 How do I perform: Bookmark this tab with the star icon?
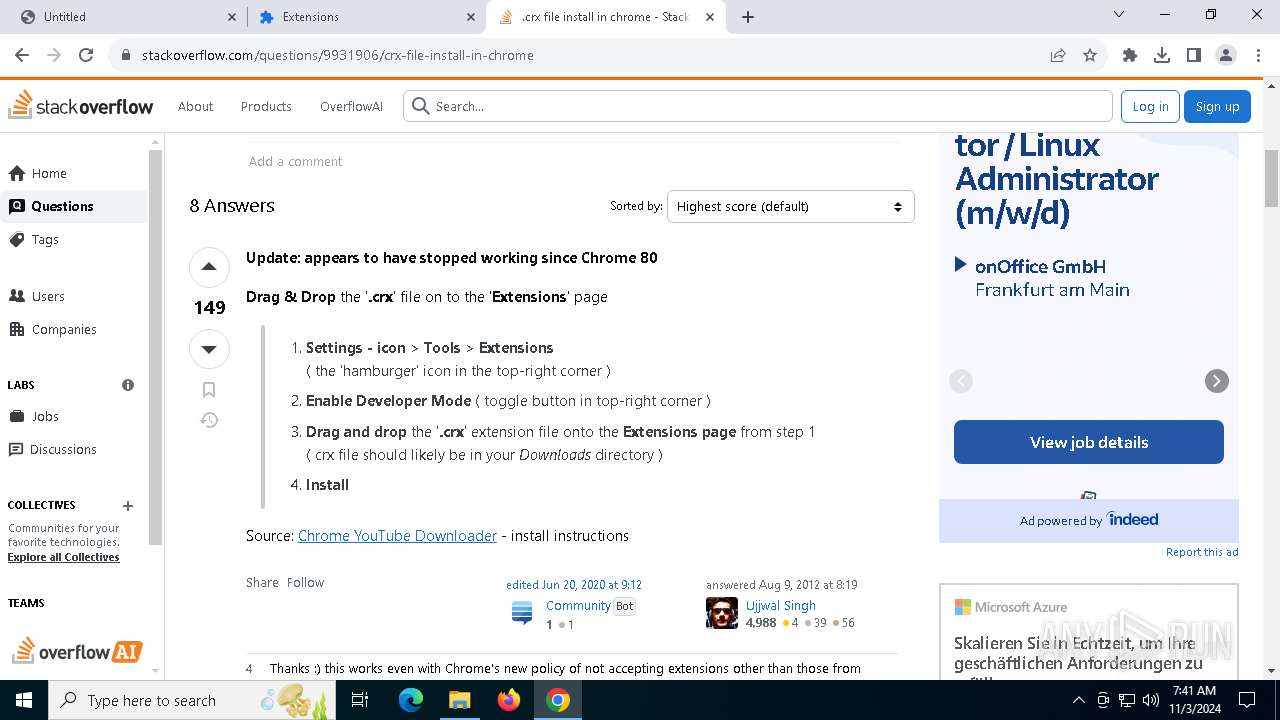pos(1090,55)
